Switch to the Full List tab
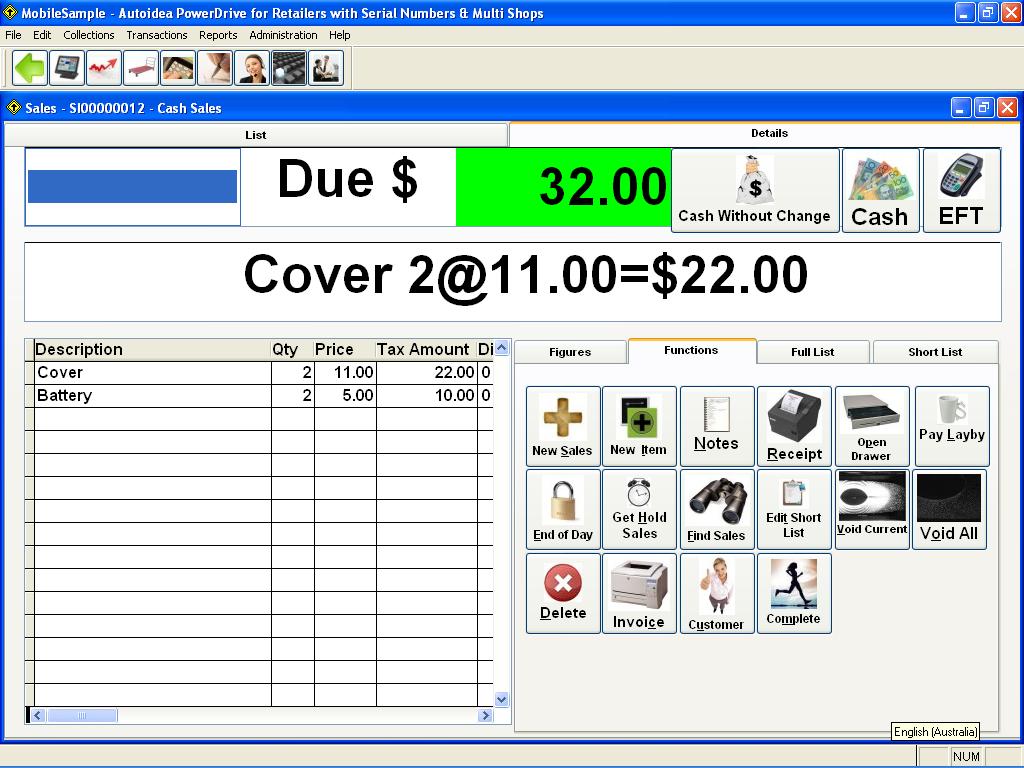 click(x=812, y=352)
